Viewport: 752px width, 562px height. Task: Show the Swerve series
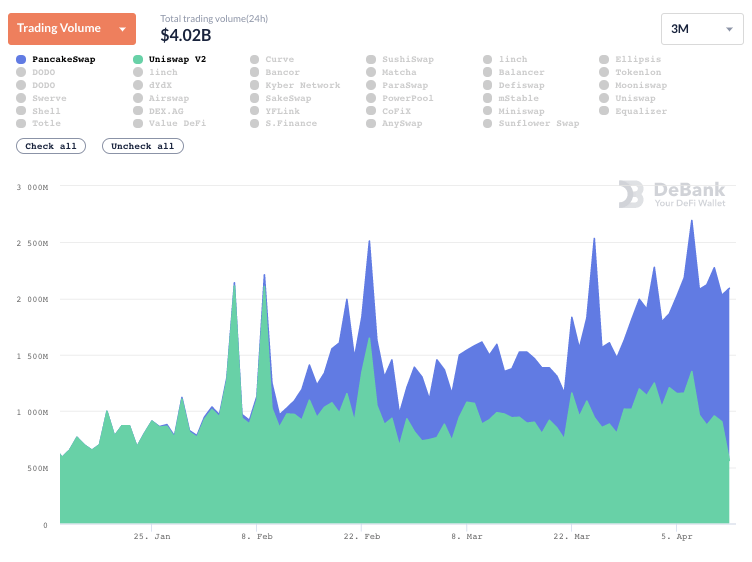pyautogui.click(x=41, y=98)
